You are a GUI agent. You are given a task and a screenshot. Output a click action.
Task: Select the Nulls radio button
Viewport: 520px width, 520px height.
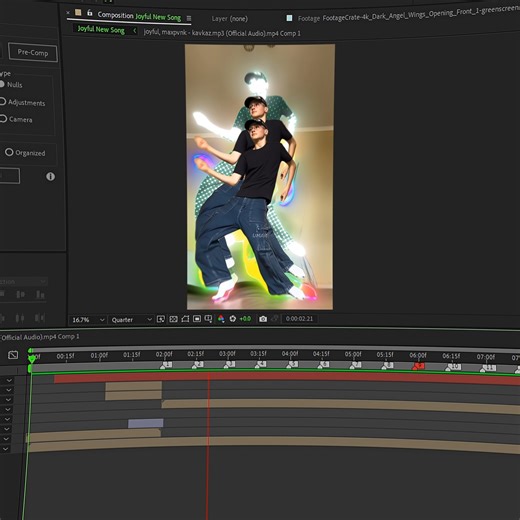tap(2, 84)
